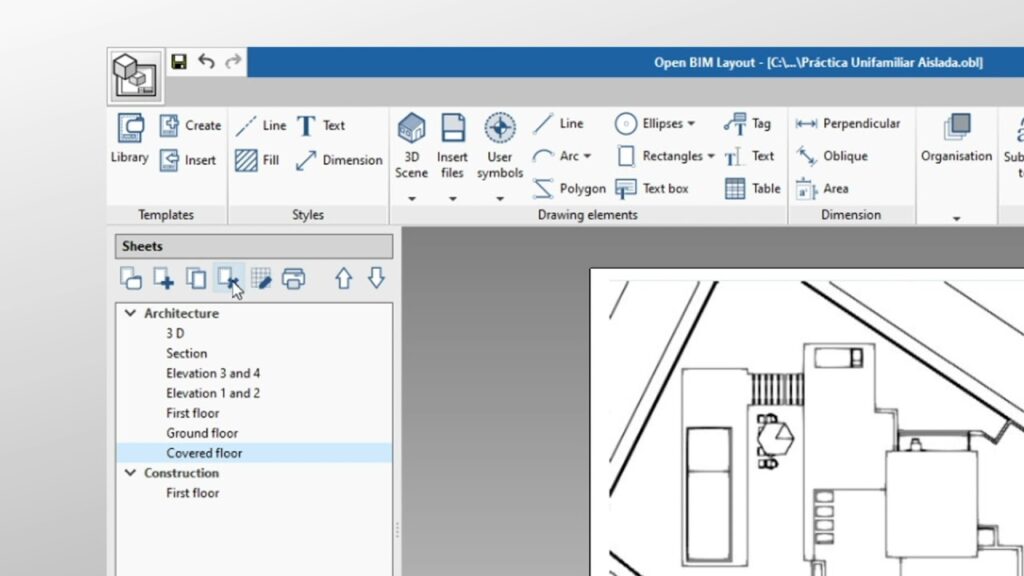The image size is (1024, 576).
Task: Click the add new sheet icon
Action: (x=163, y=279)
